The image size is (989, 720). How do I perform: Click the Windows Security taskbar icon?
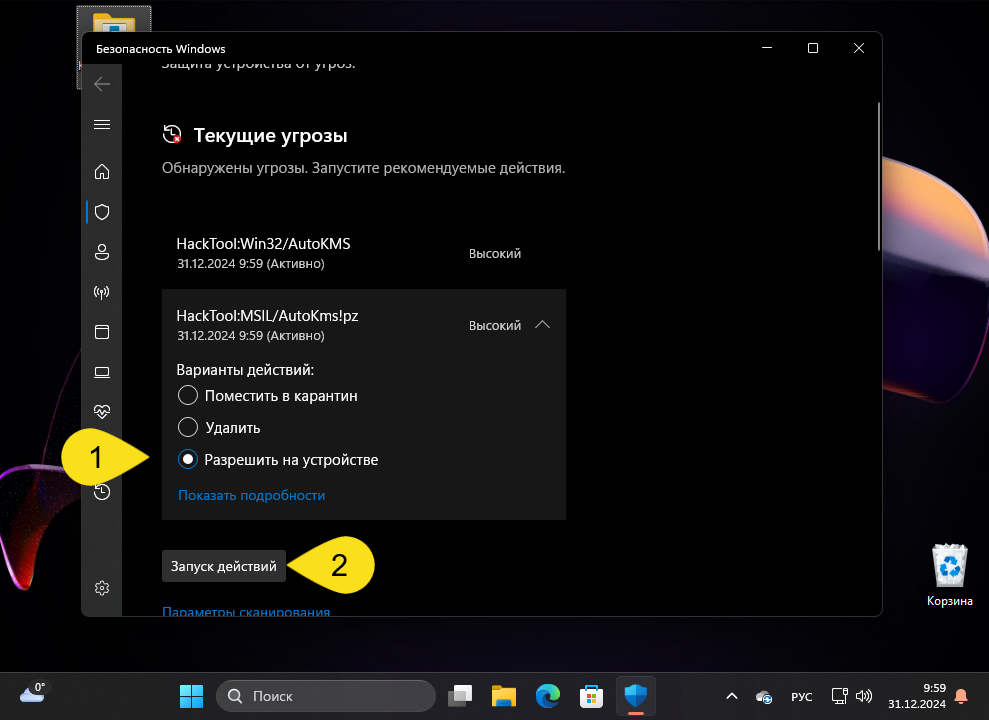click(635, 695)
